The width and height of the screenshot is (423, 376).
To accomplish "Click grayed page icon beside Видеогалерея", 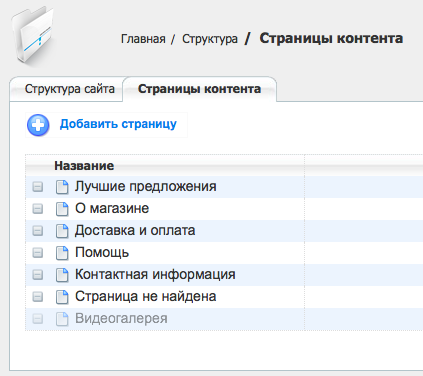I will 62,319.
